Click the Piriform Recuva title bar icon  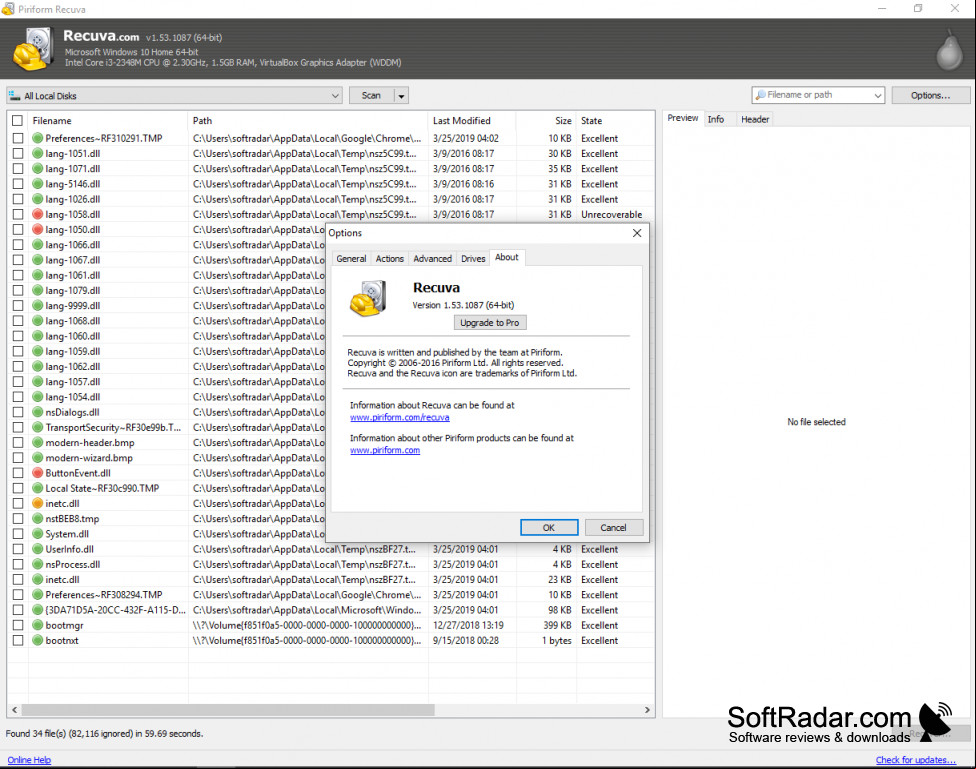pyautogui.click(x=8, y=9)
